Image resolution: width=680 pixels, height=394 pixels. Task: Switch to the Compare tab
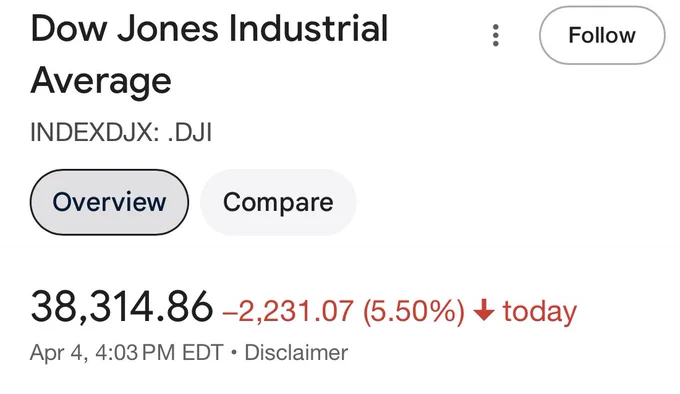pyautogui.click(x=278, y=202)
